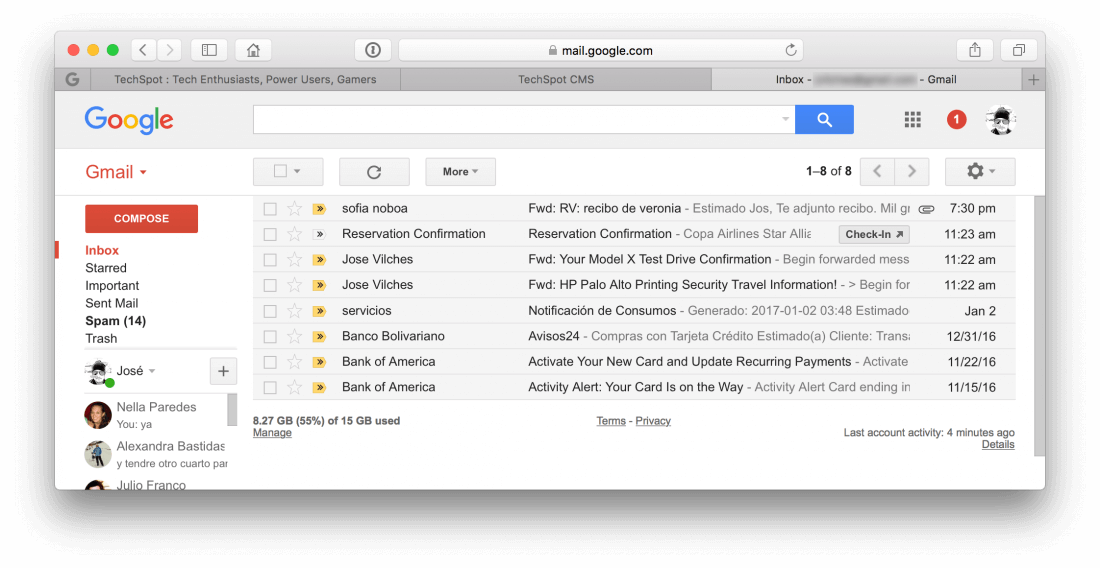Toggle the Safari sidebar button
1100x568 pixels.
coord(209,50)
